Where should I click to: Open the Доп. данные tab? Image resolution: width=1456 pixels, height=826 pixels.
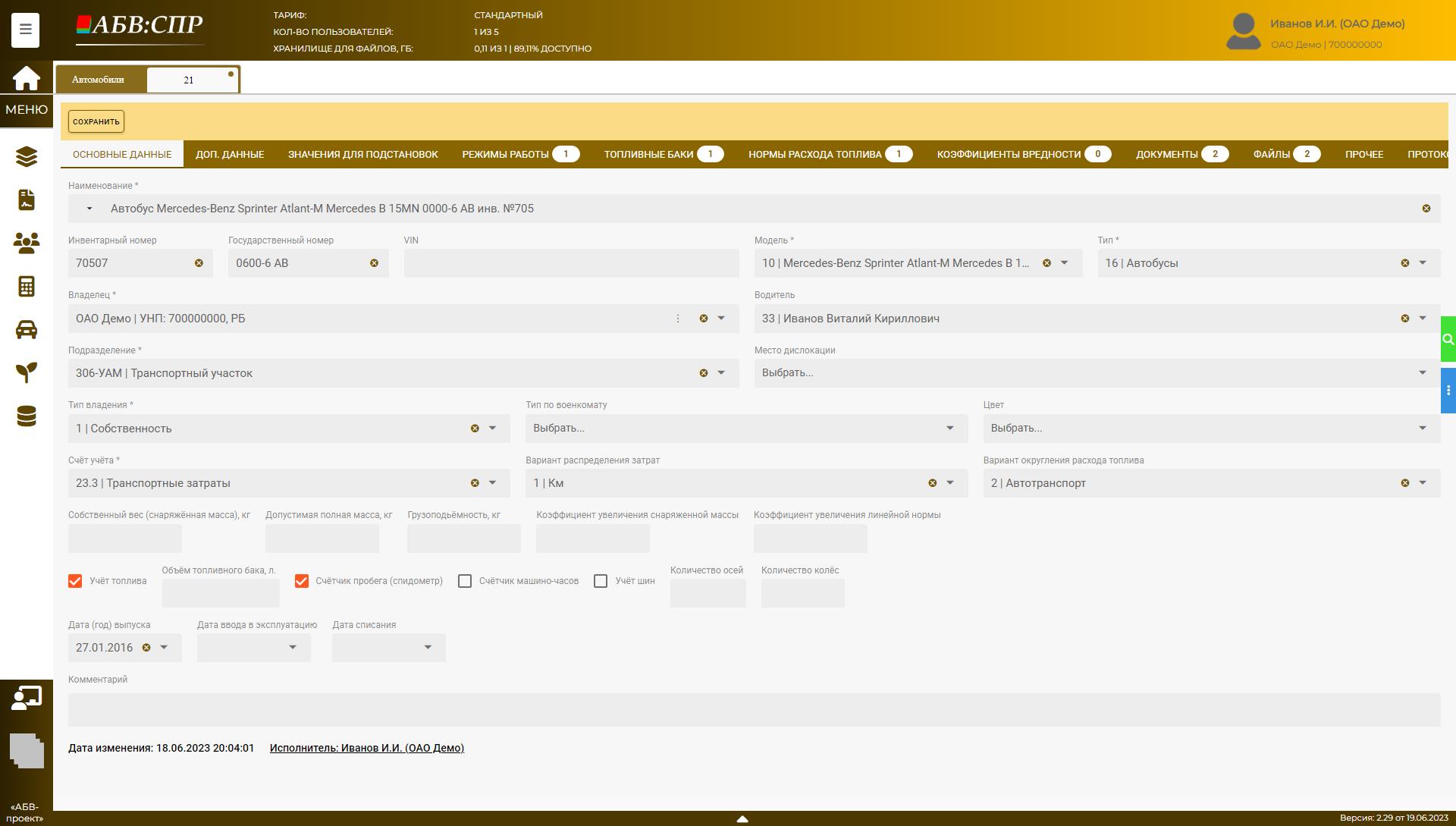(x=230, y=154)
